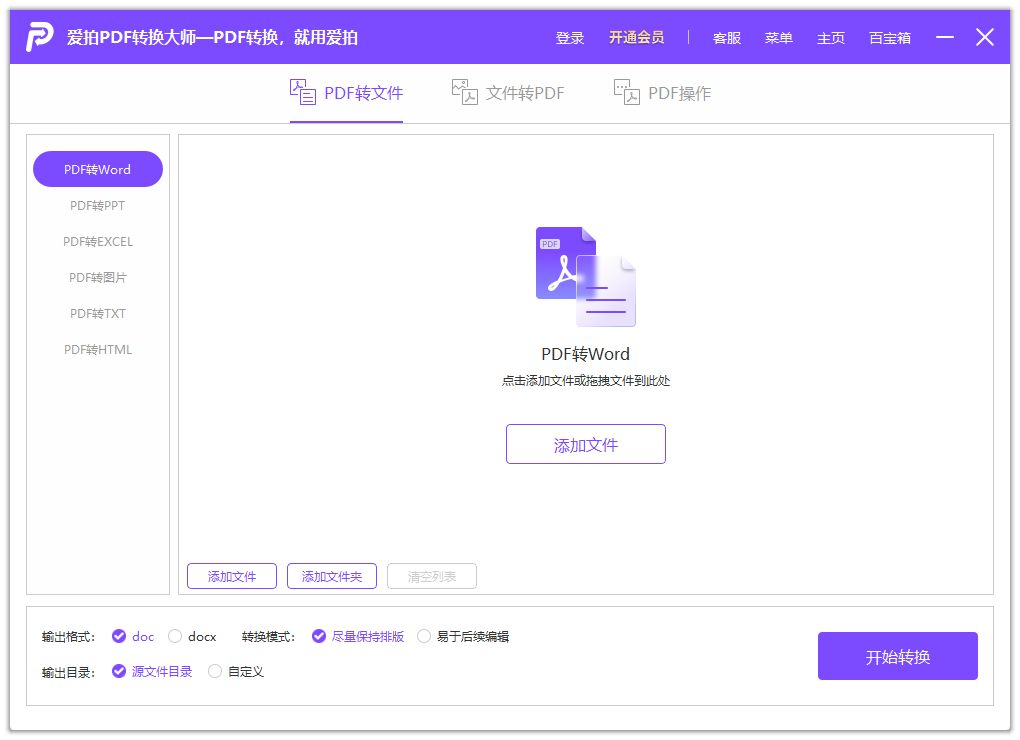This screenshot has height=740, width=1020.
Task: Click the large 添加文件 button
Action: [x=586, y=444]
